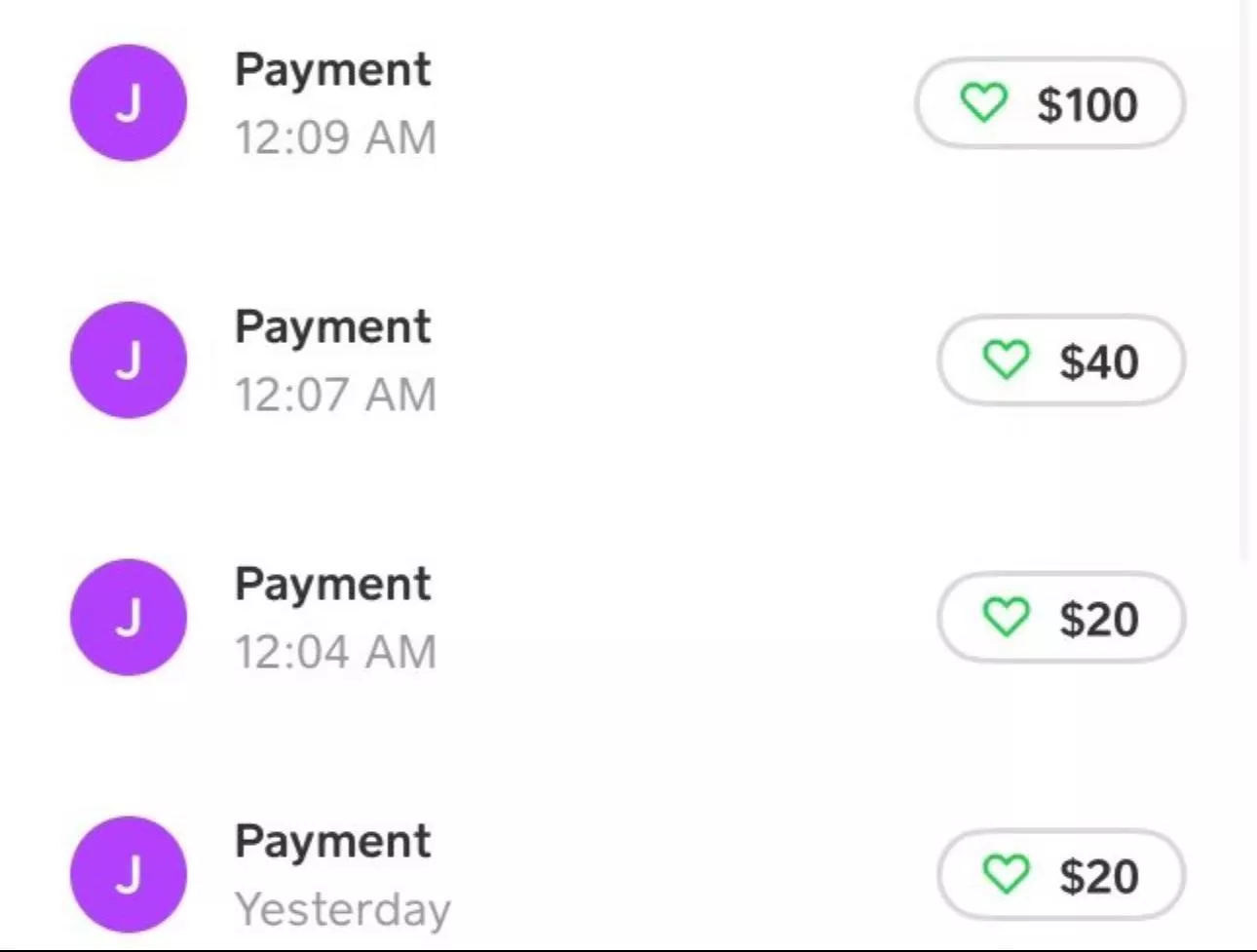Select the topmost Payment entry title

click(334, 68)
